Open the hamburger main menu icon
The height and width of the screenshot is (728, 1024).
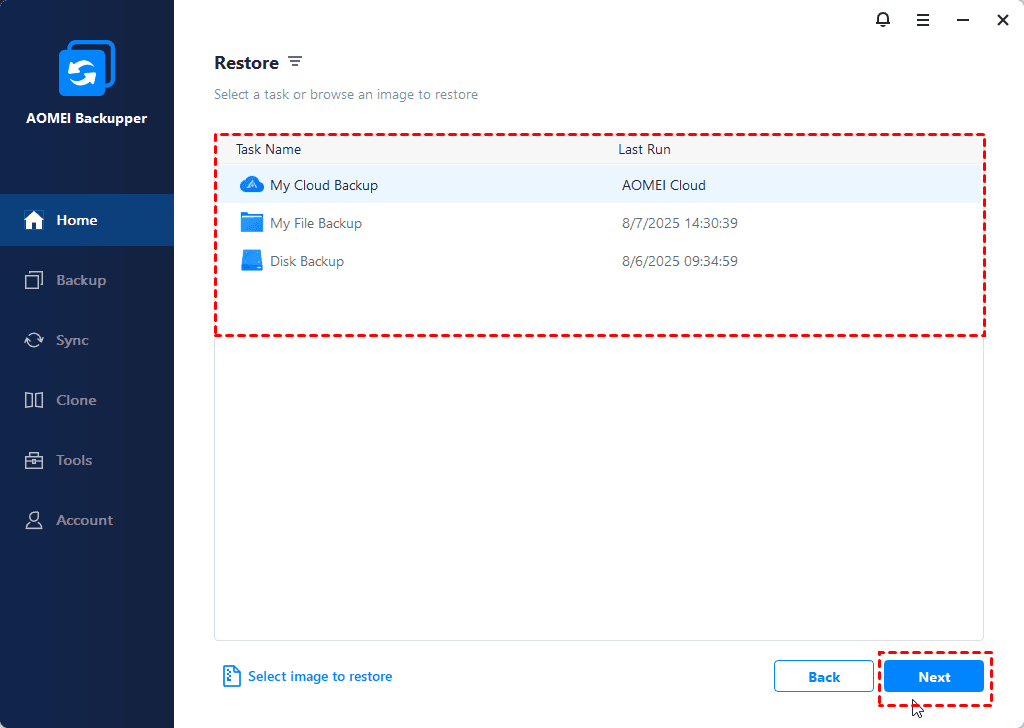[923, 20]
